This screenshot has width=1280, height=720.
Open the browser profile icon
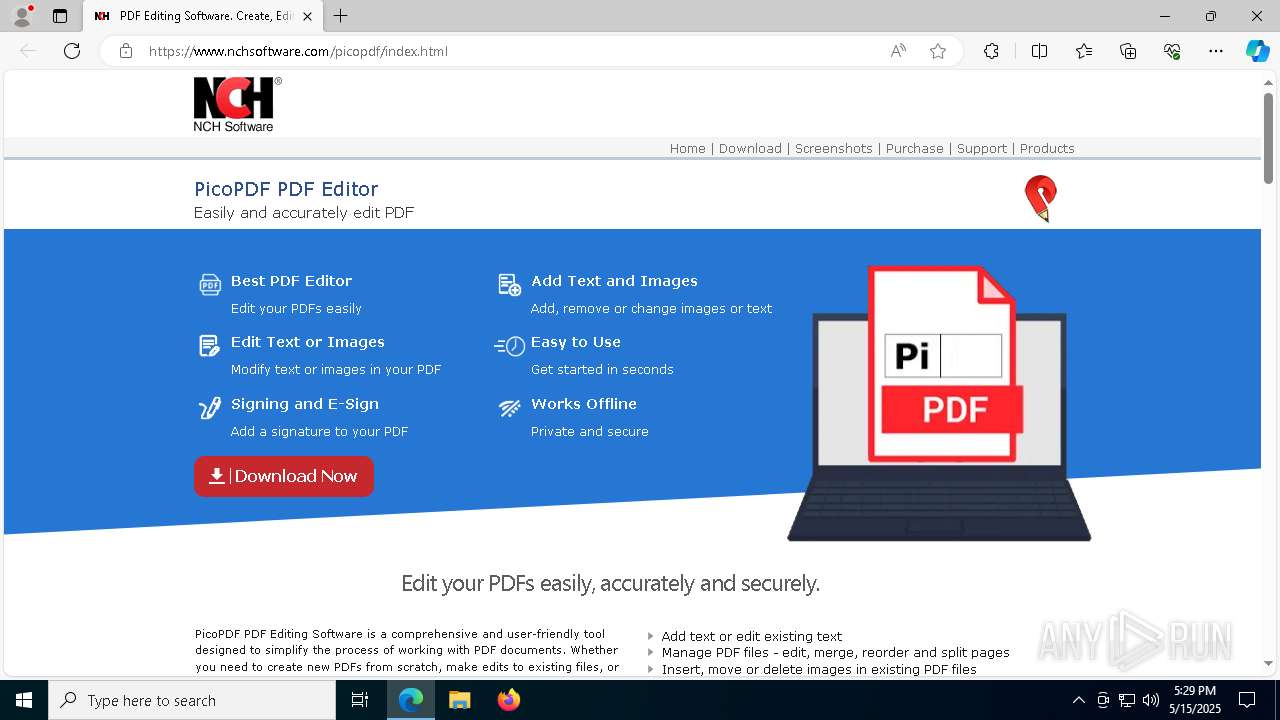[22, 16]
